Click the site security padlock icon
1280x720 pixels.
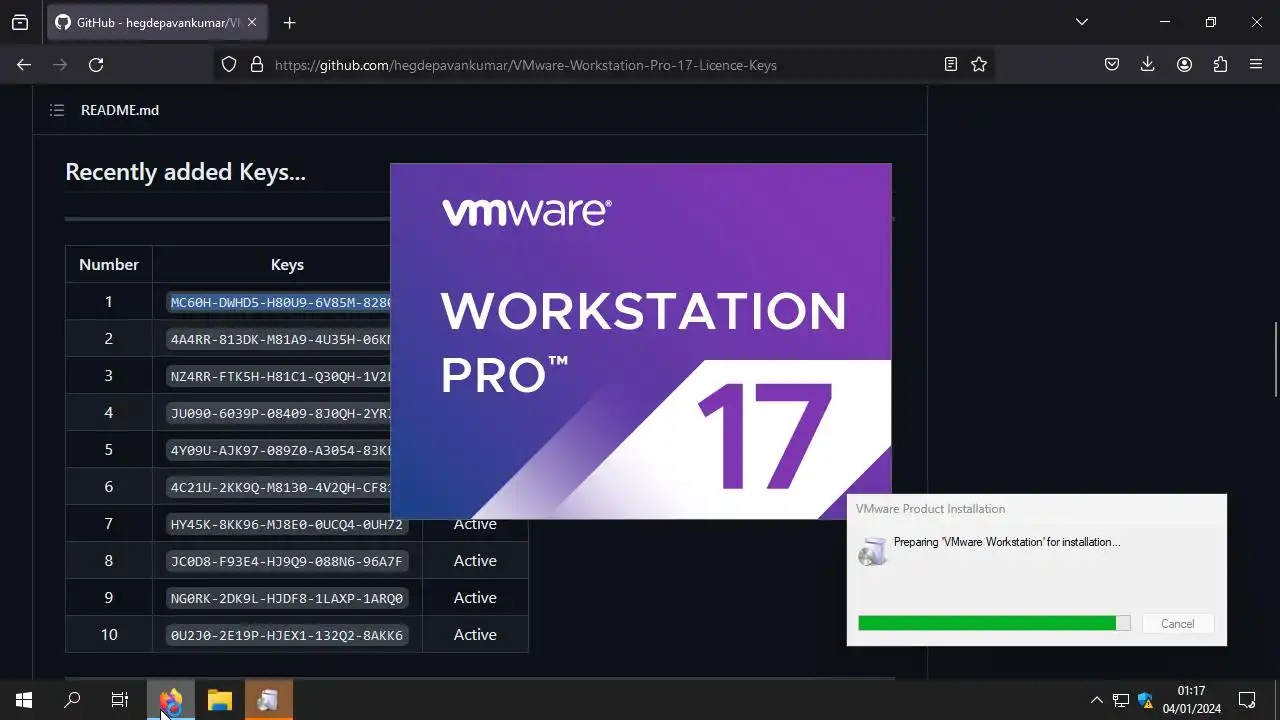coord(257,64)
